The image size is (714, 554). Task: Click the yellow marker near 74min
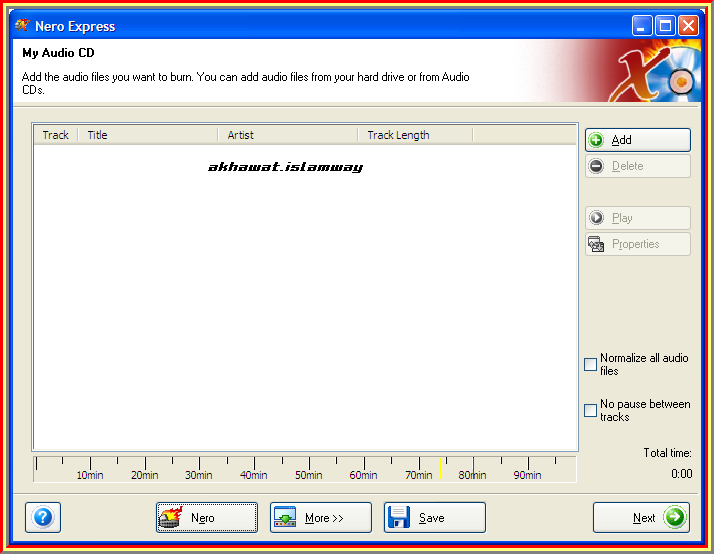coord(440,468)
